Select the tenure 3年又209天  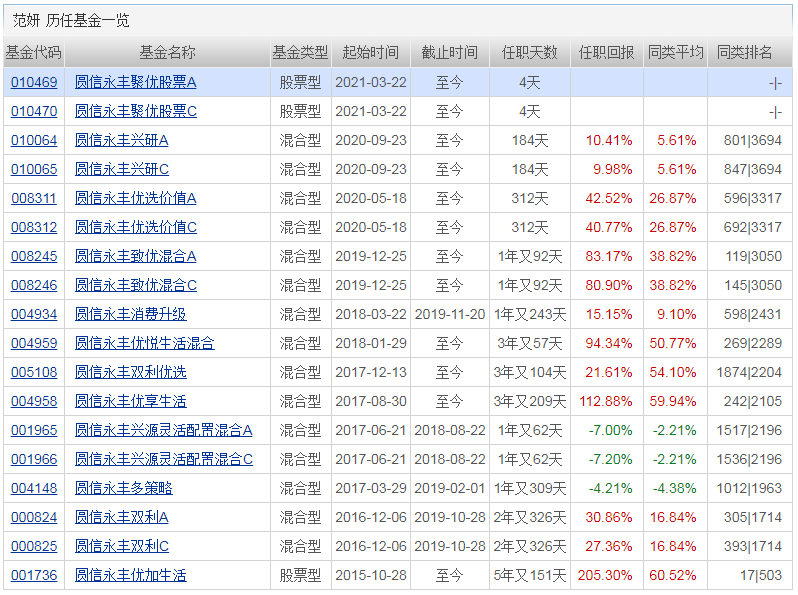coord(530,402)
